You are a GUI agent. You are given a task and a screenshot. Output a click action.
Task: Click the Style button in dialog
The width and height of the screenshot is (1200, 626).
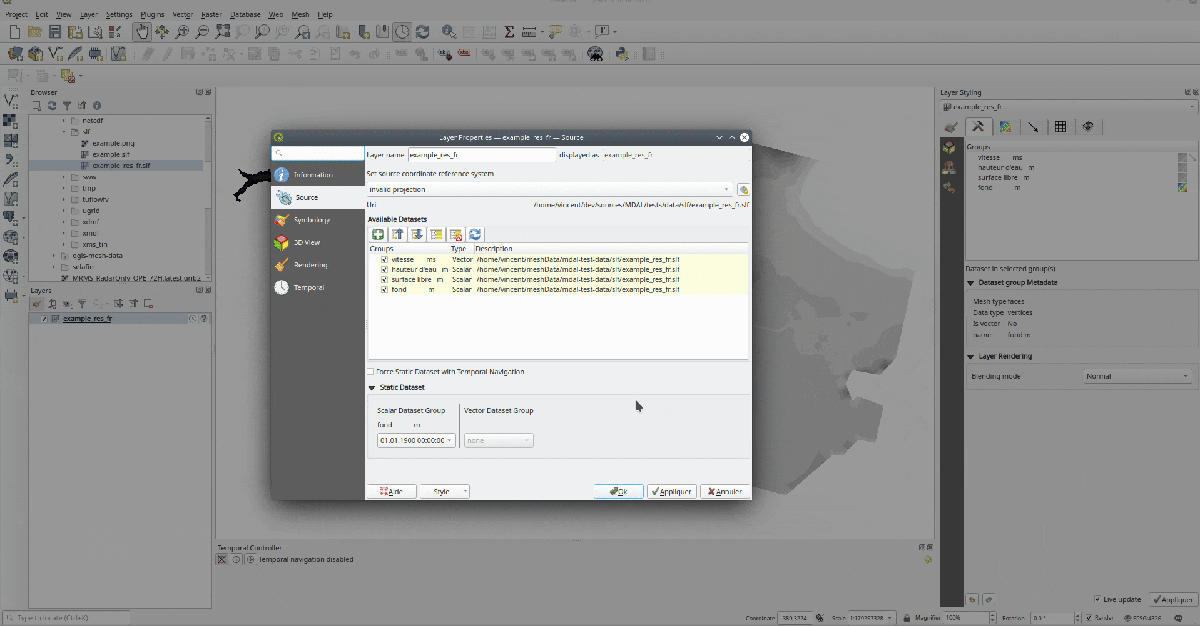click(x=444, y=492)
